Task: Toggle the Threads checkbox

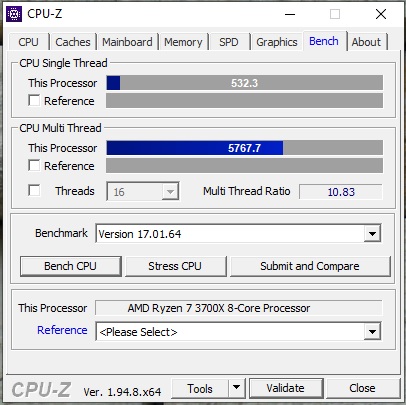Action: (x=34, y=191)
